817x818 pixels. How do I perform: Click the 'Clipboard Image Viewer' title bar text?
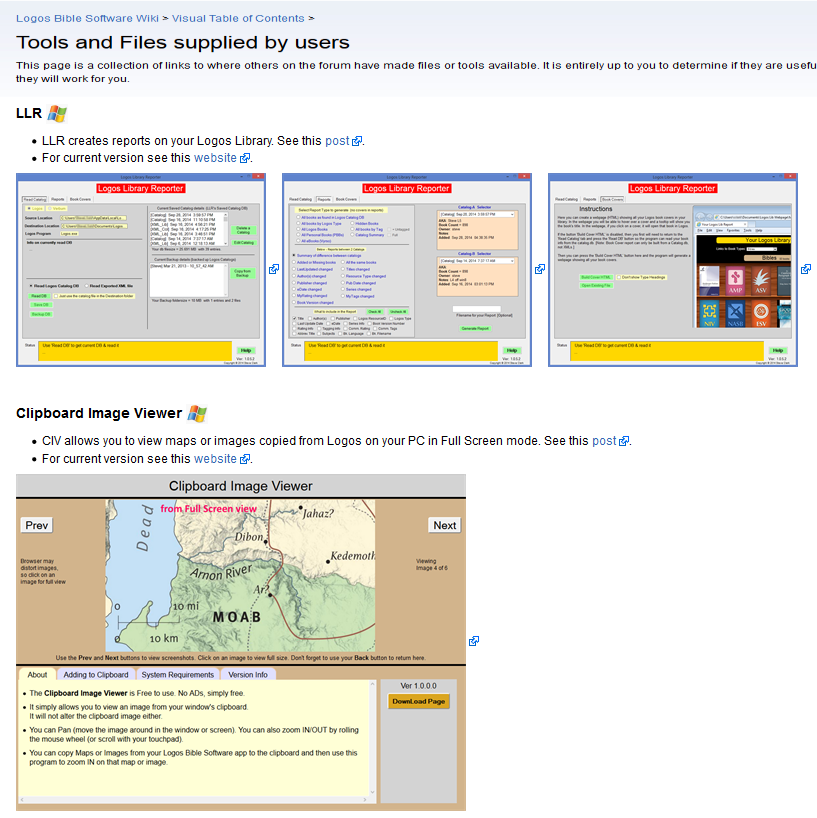click(241, 486)
